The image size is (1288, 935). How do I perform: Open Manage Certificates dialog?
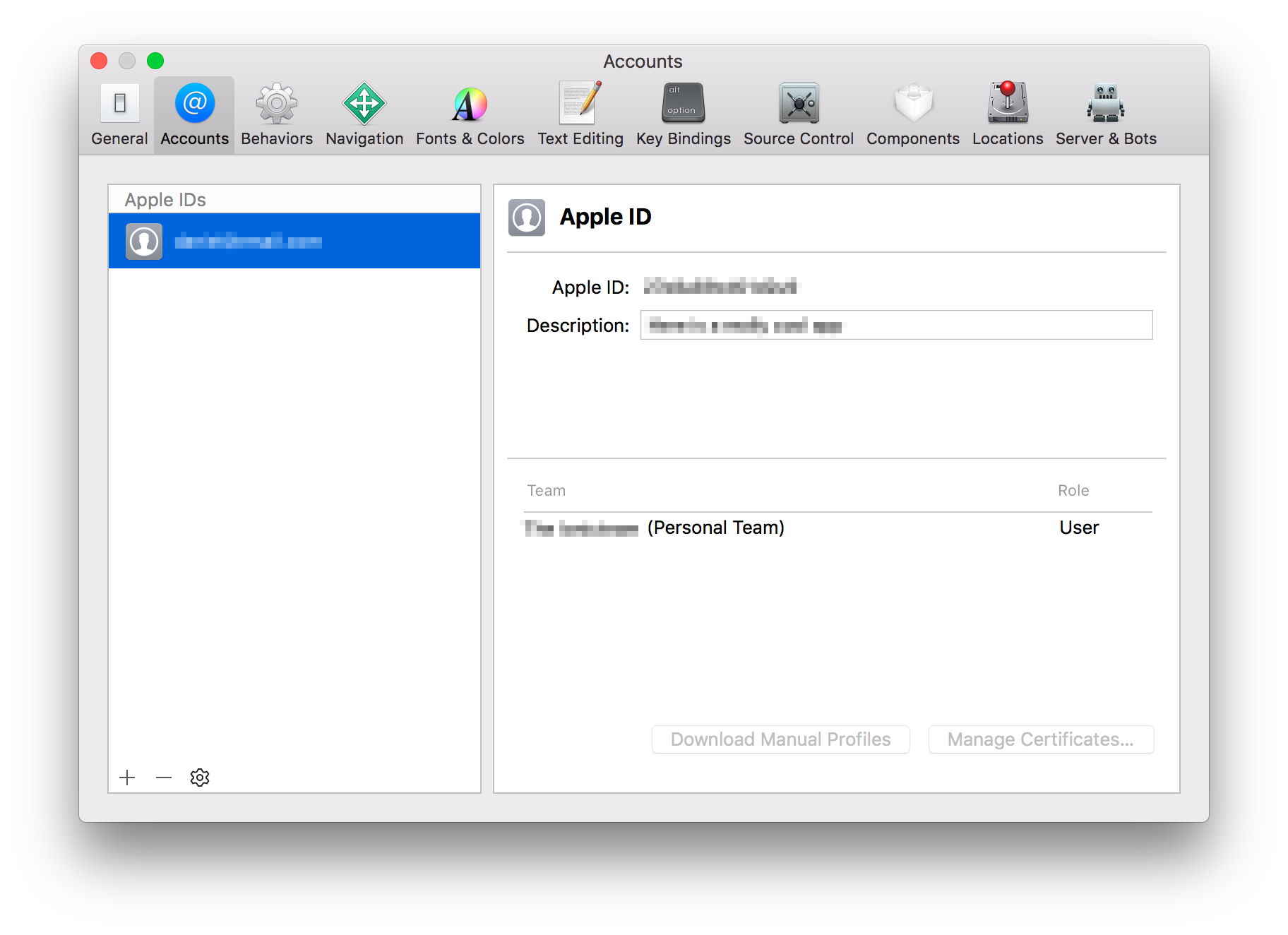1040,739
